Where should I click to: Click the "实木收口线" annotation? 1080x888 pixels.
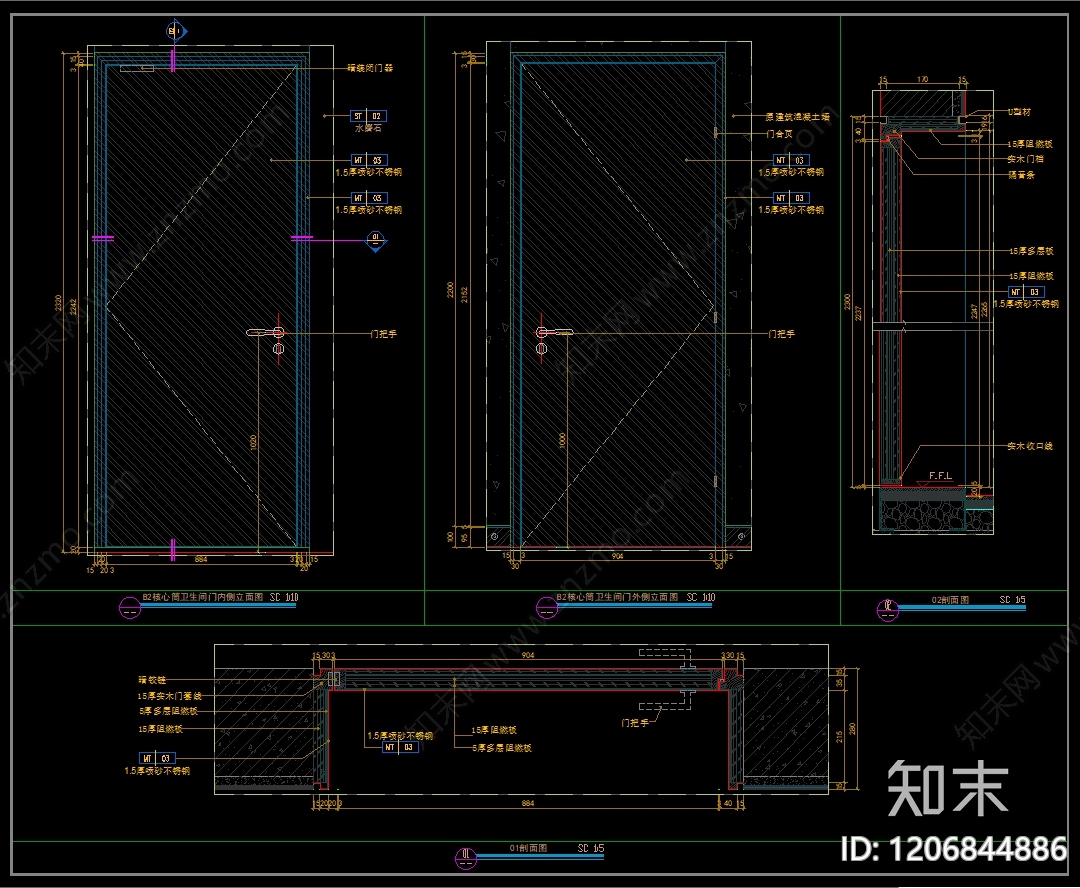pyautogui.click(x=1030, y=446)
